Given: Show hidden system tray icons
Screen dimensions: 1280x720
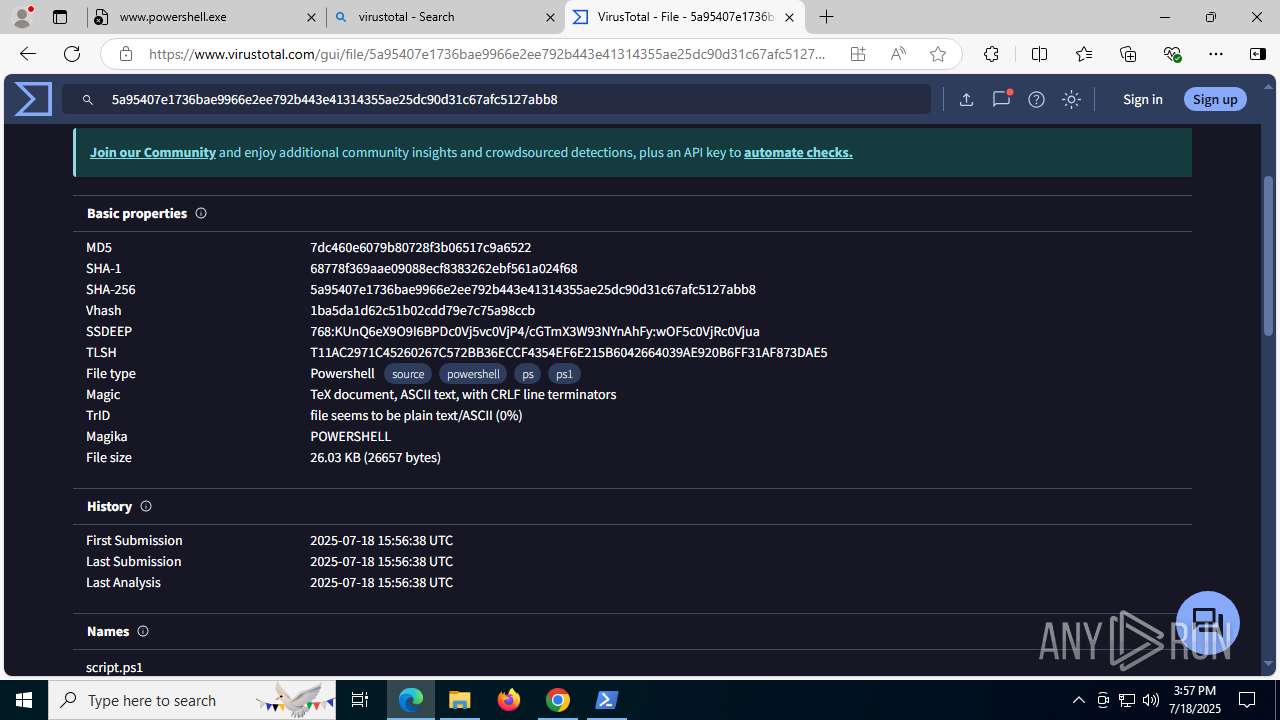Looking at the screenshot, I should 1078,700.
